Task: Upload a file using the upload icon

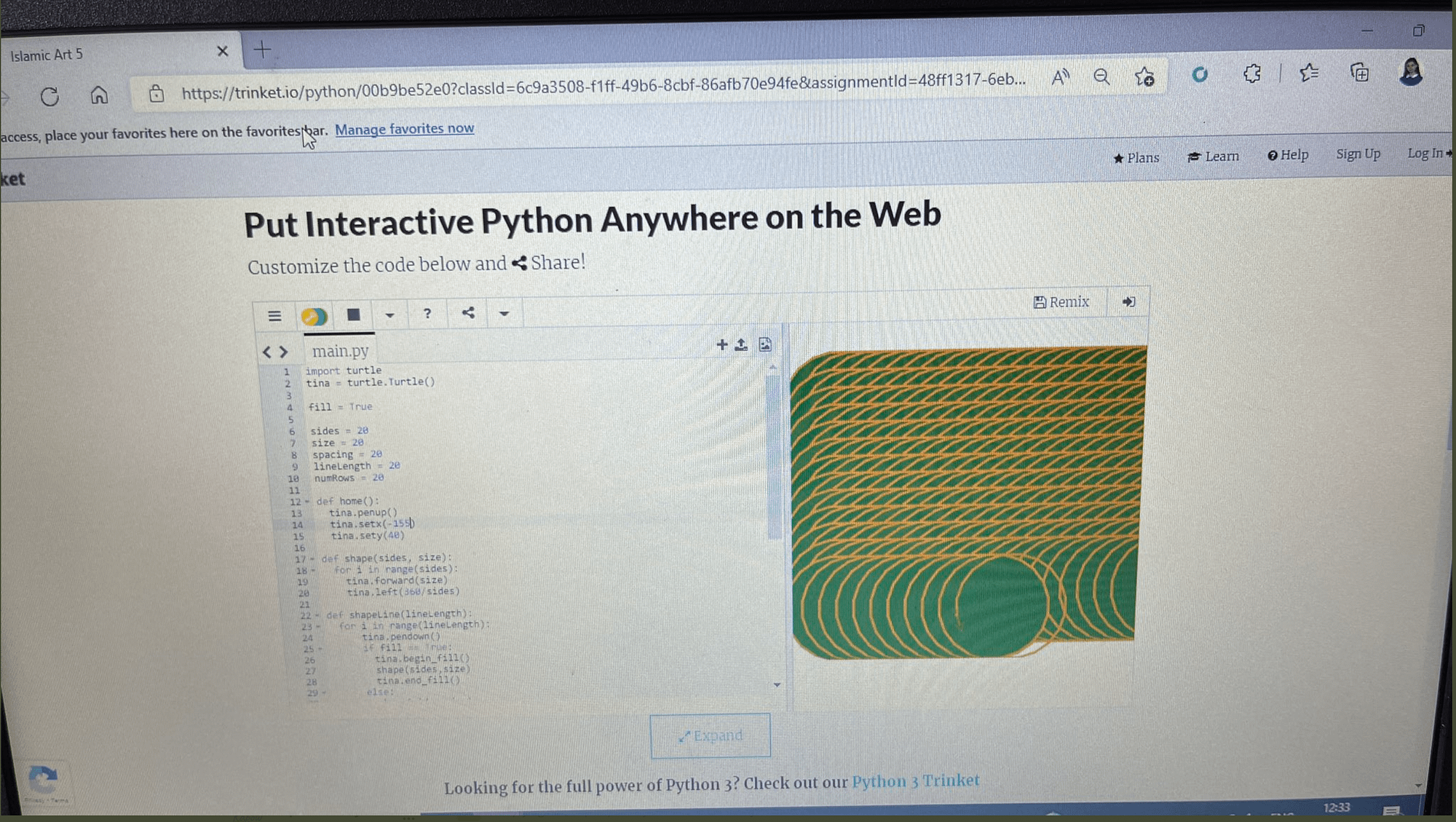Action: 741,344
